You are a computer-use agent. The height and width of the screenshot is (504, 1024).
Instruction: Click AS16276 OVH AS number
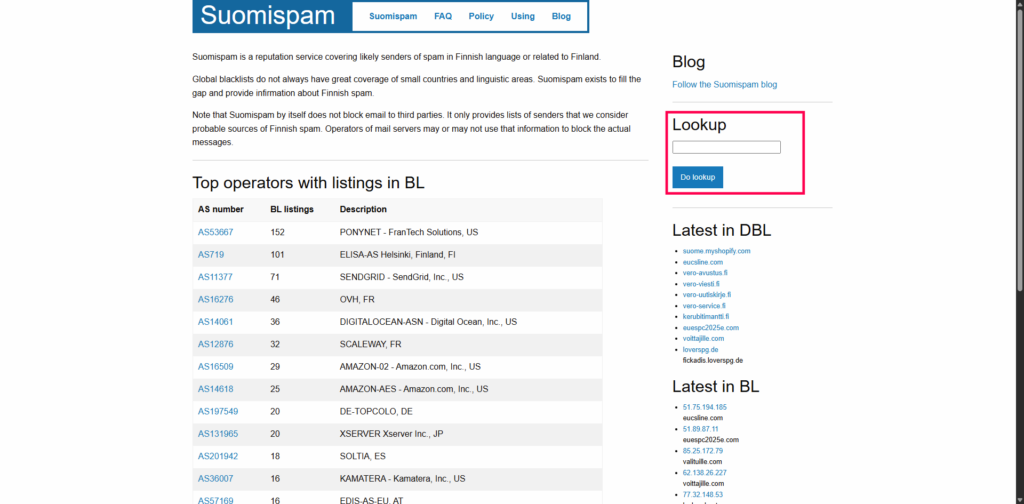(x=215, y=299)
